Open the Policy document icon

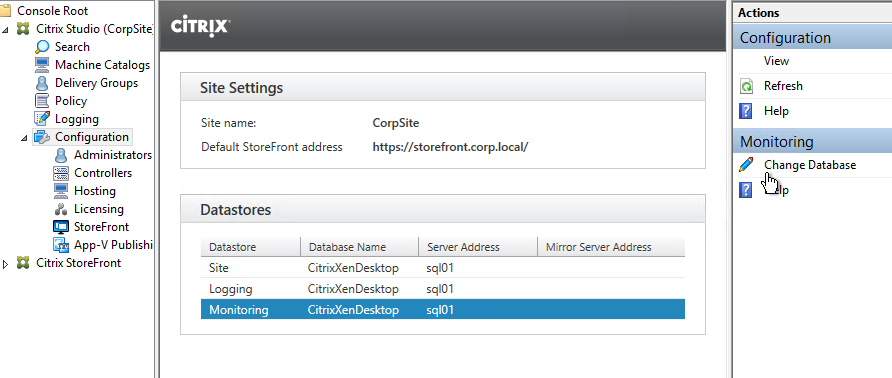coord(42,101)
